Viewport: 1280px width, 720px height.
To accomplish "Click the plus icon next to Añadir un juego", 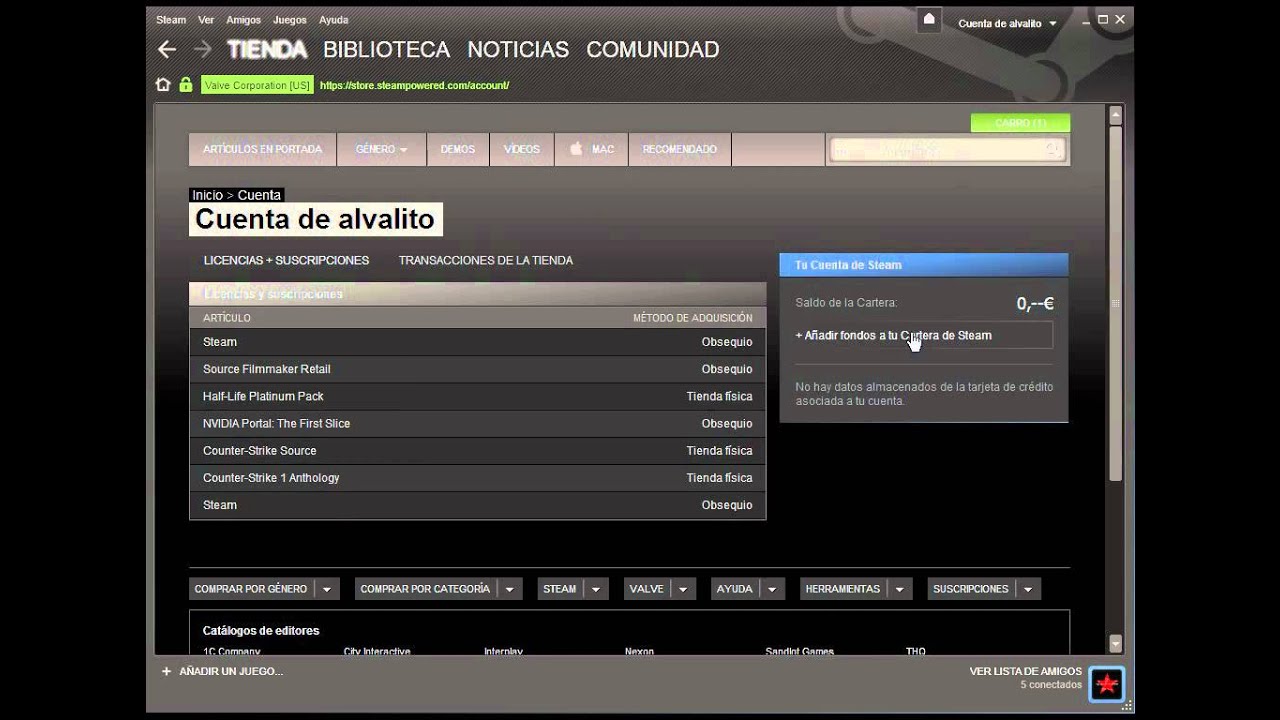I will tap(167, 671).
